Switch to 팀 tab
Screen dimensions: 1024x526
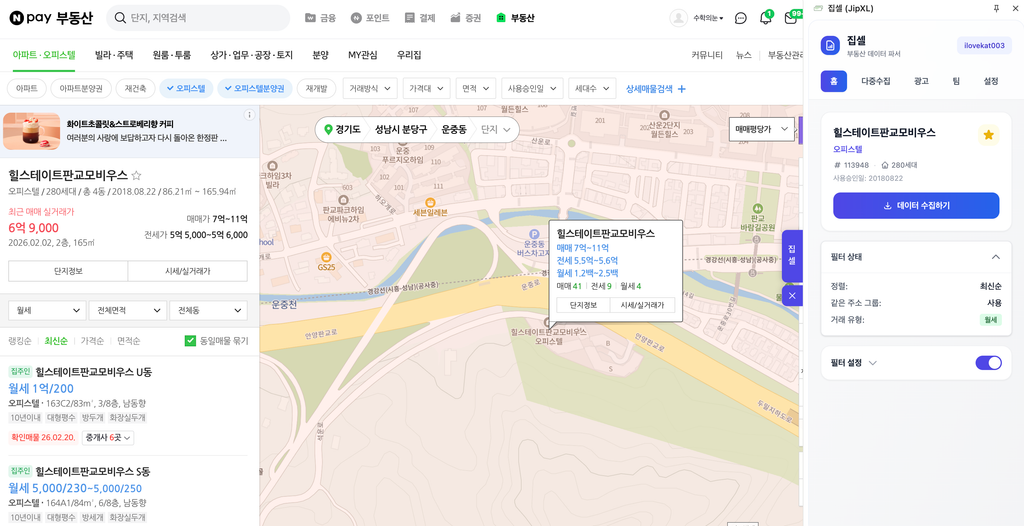point(956,81)
